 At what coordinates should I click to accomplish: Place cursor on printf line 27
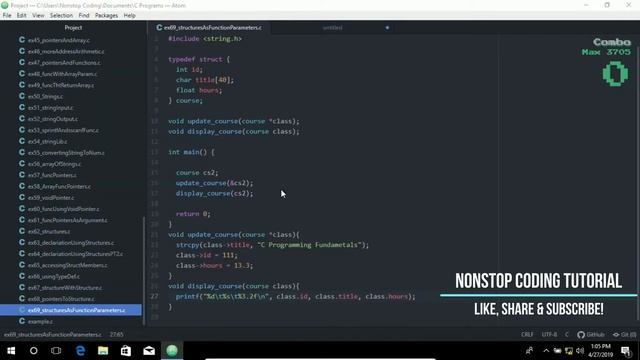pyautogui.click(x=296, y=296)
